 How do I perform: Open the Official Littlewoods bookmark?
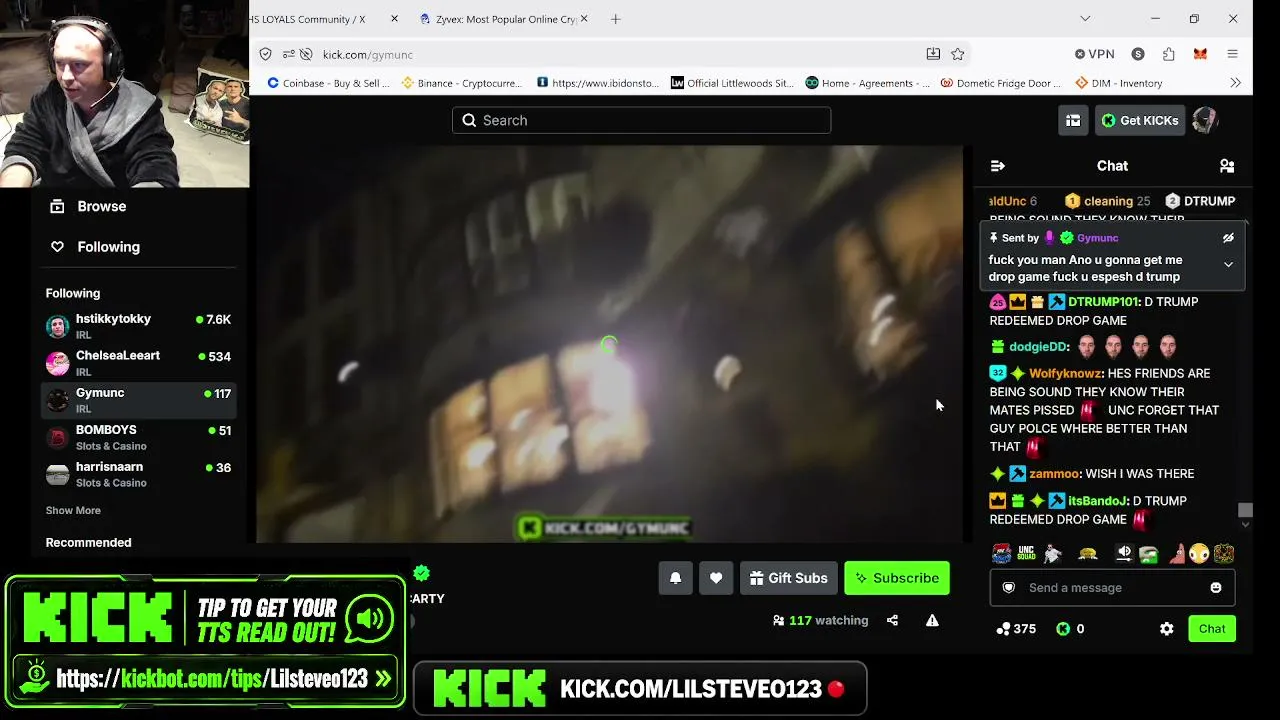click(733, 83)
